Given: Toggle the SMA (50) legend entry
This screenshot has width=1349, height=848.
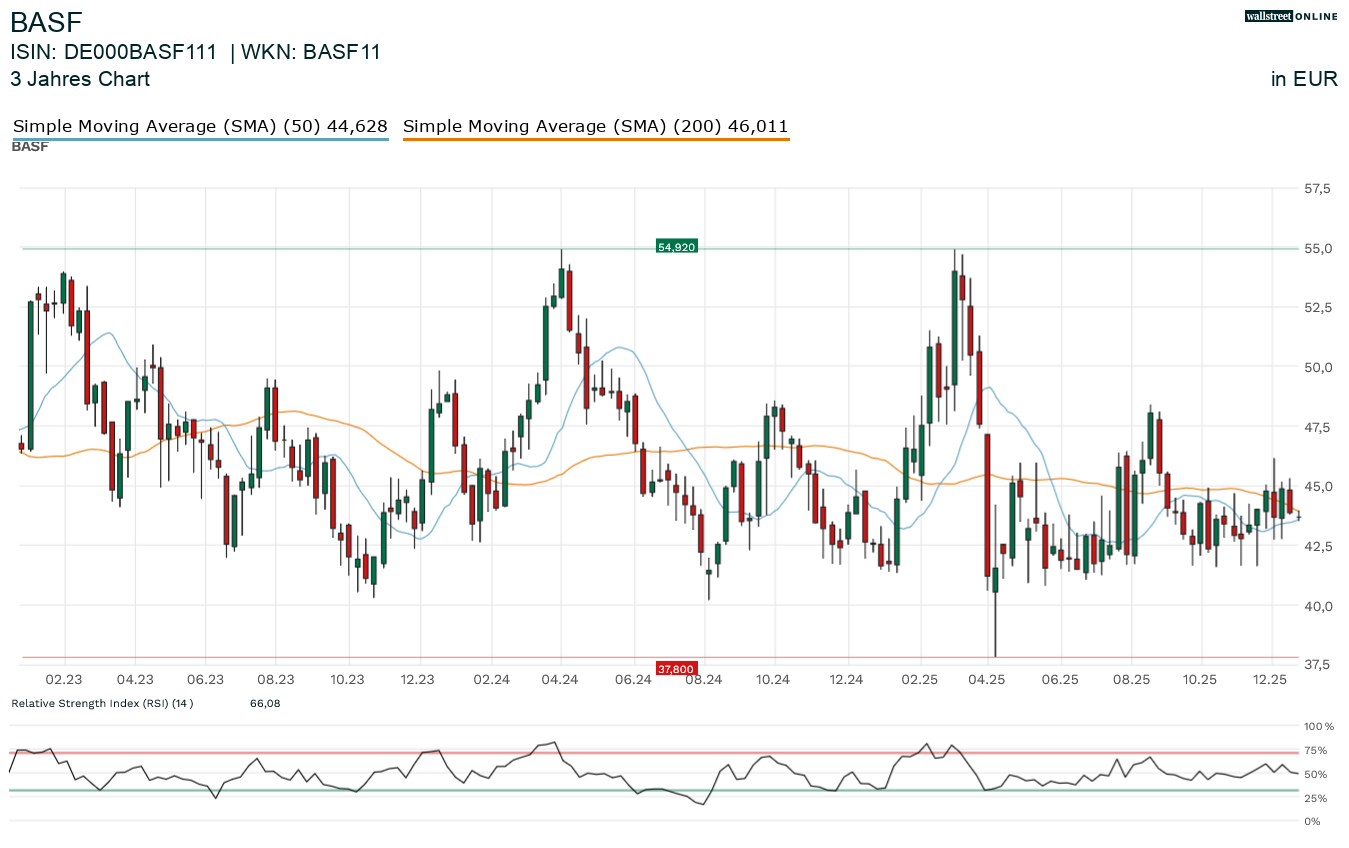Looking at the screenshot, I should coord(200,126).
